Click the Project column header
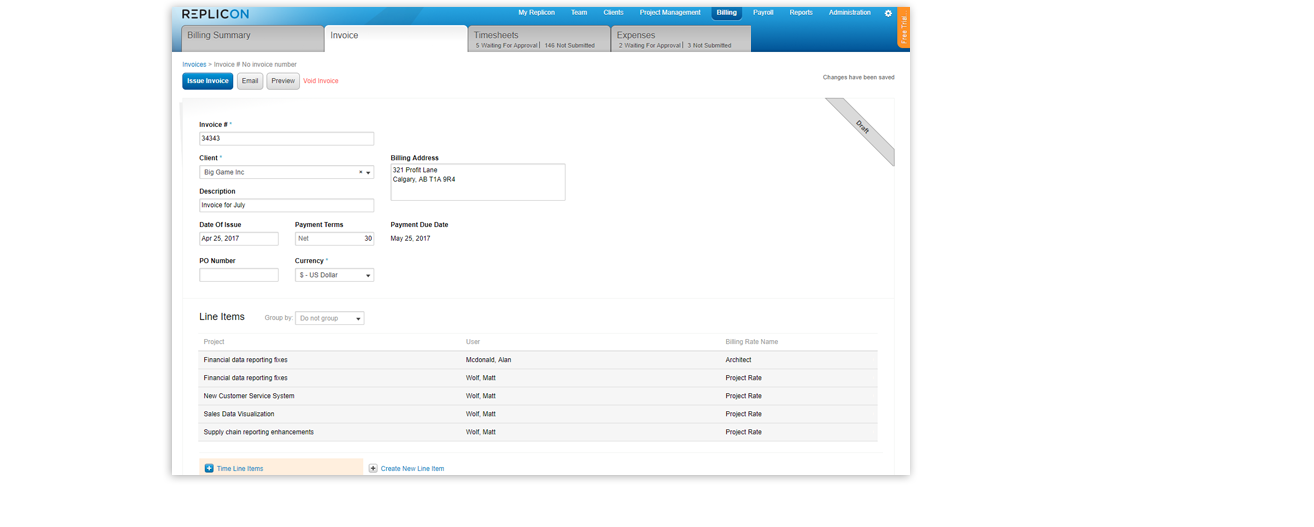Viewport: 1314px width, 527px height. [214, 342]
